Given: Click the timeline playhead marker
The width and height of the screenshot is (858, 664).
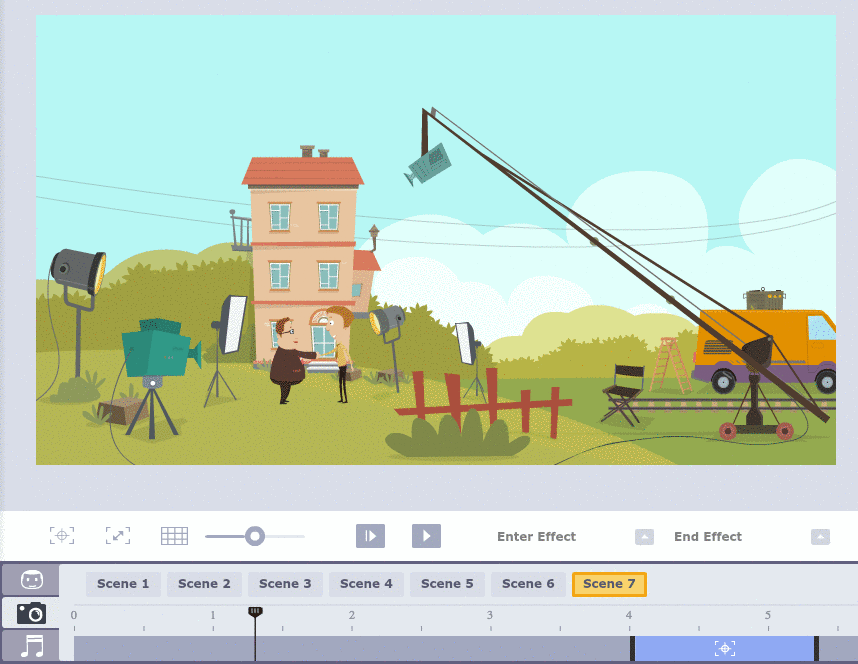Looking at the screenshot, I should 255,611.
